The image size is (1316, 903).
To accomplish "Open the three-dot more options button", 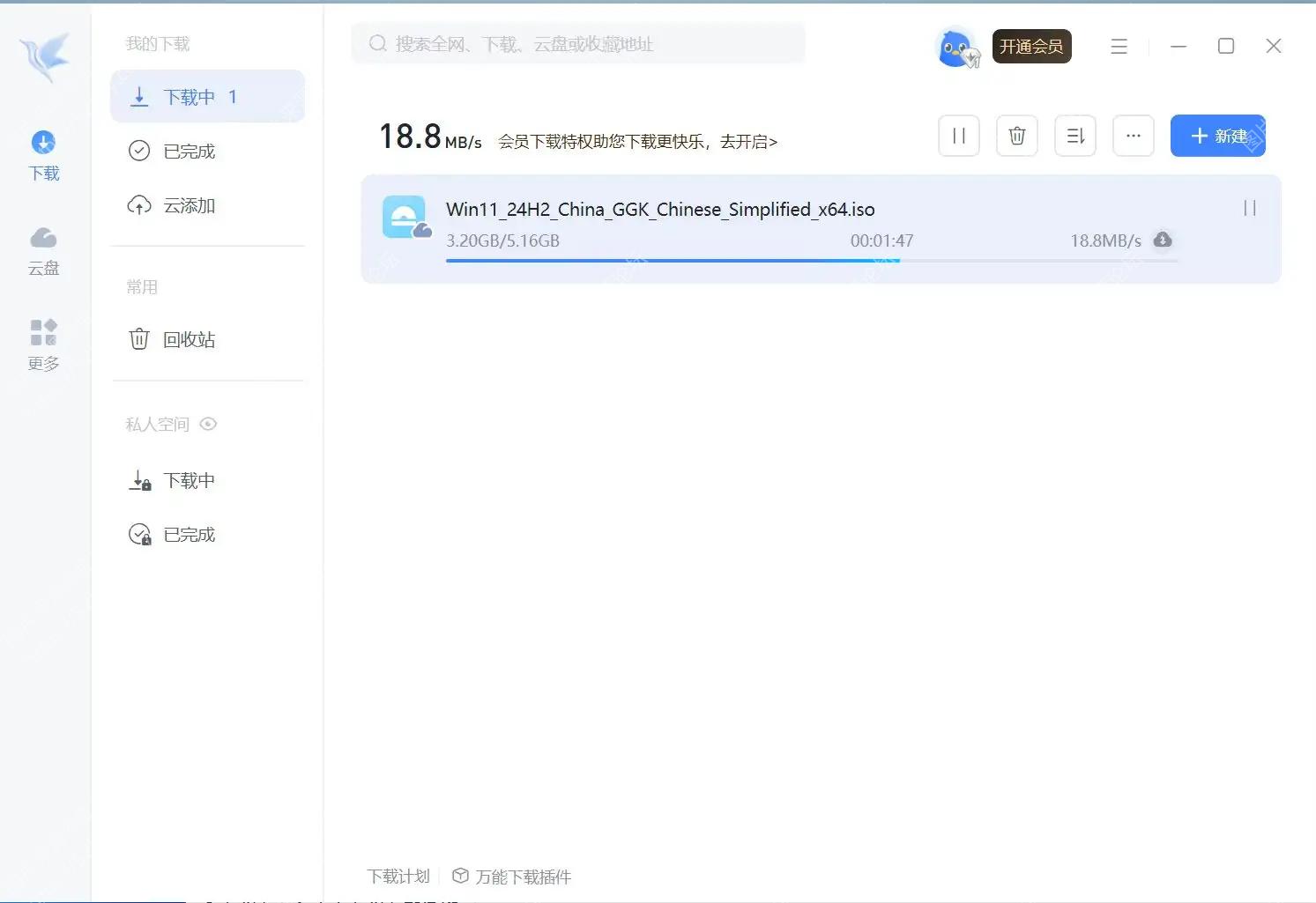I will click(x=1134, y=136).
